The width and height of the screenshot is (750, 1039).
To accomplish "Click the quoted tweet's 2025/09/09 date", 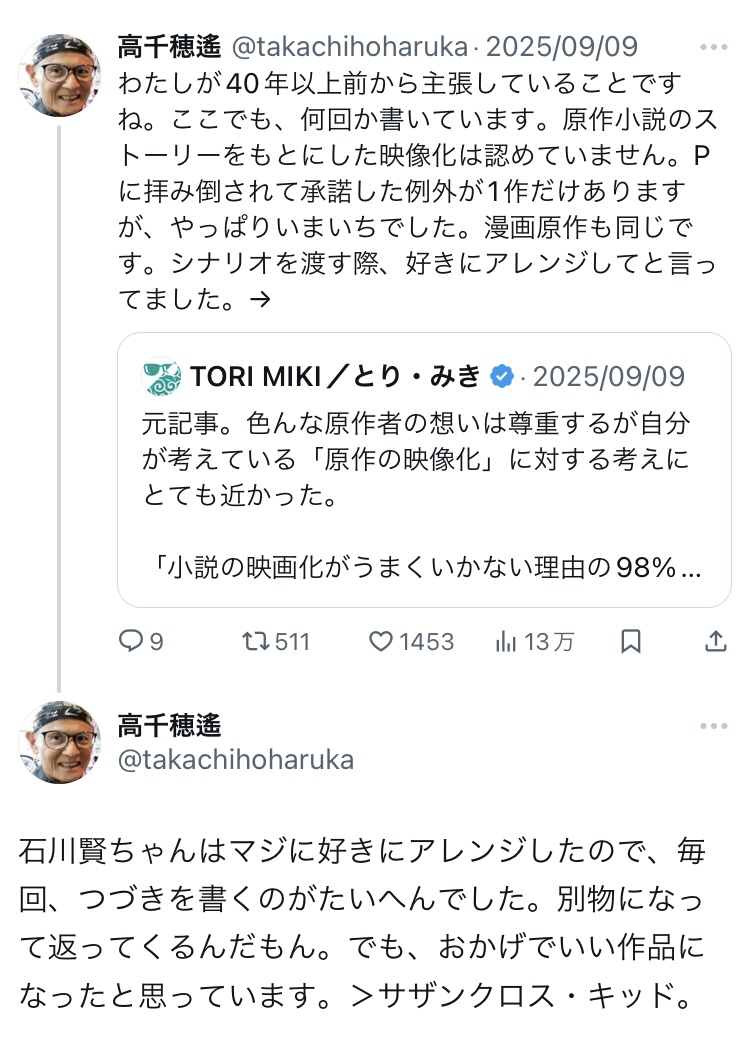I will click(x=608, y=376).
